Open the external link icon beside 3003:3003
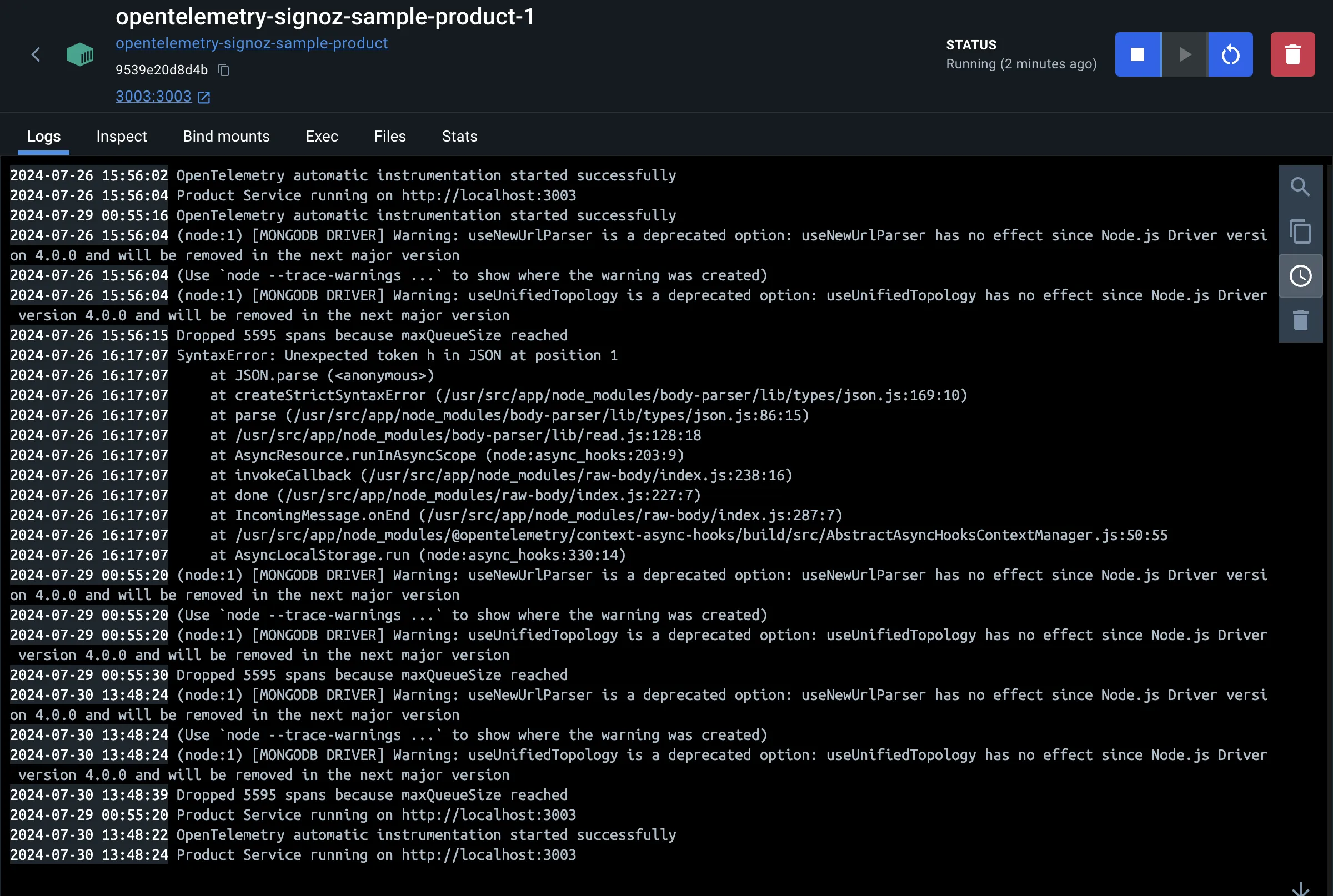1333x896 pixels. (203, 97)
